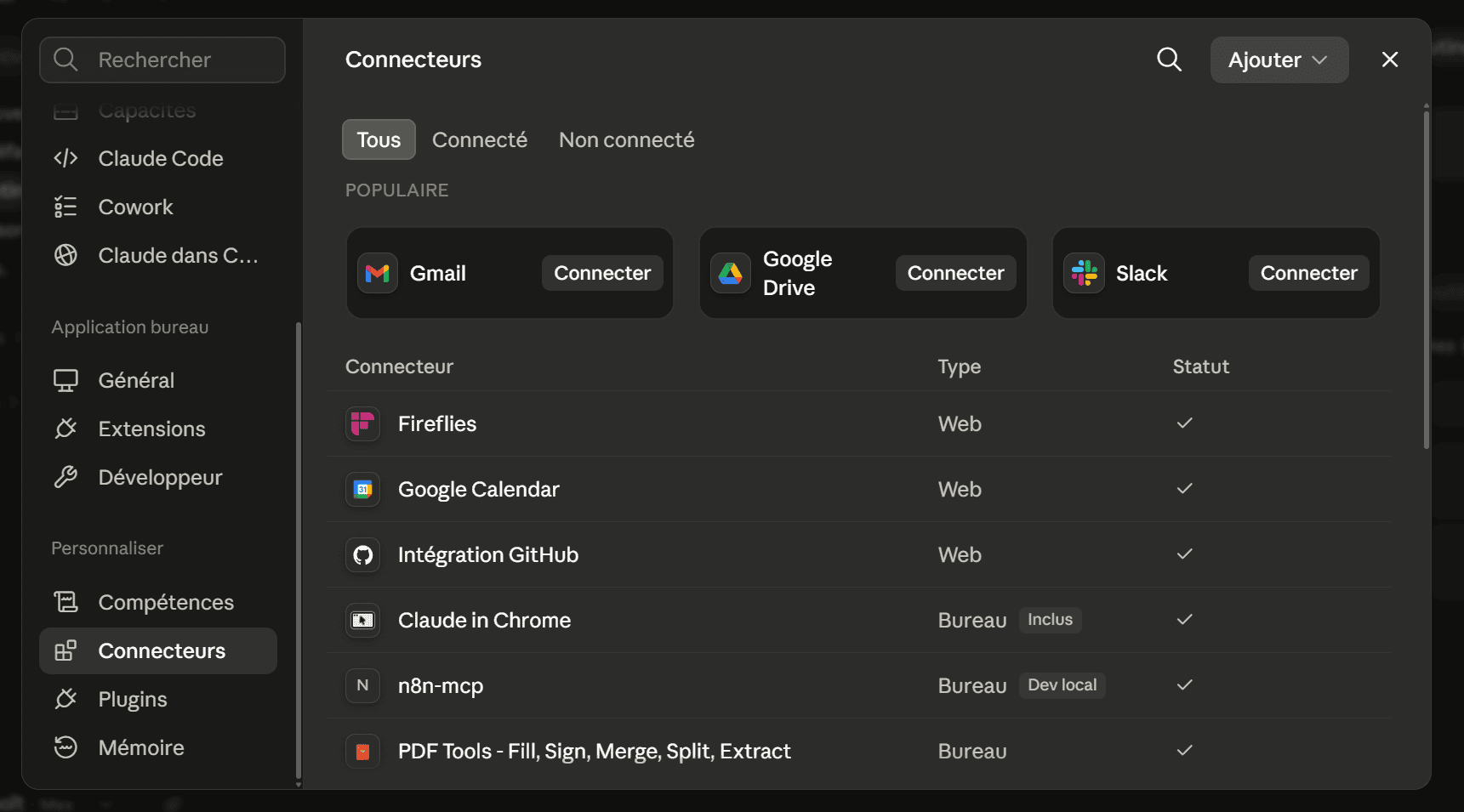This screenshot has width=1464, height=812.
Task: Open the Google Calendar connector row
Action: click(x=859, y=489)
